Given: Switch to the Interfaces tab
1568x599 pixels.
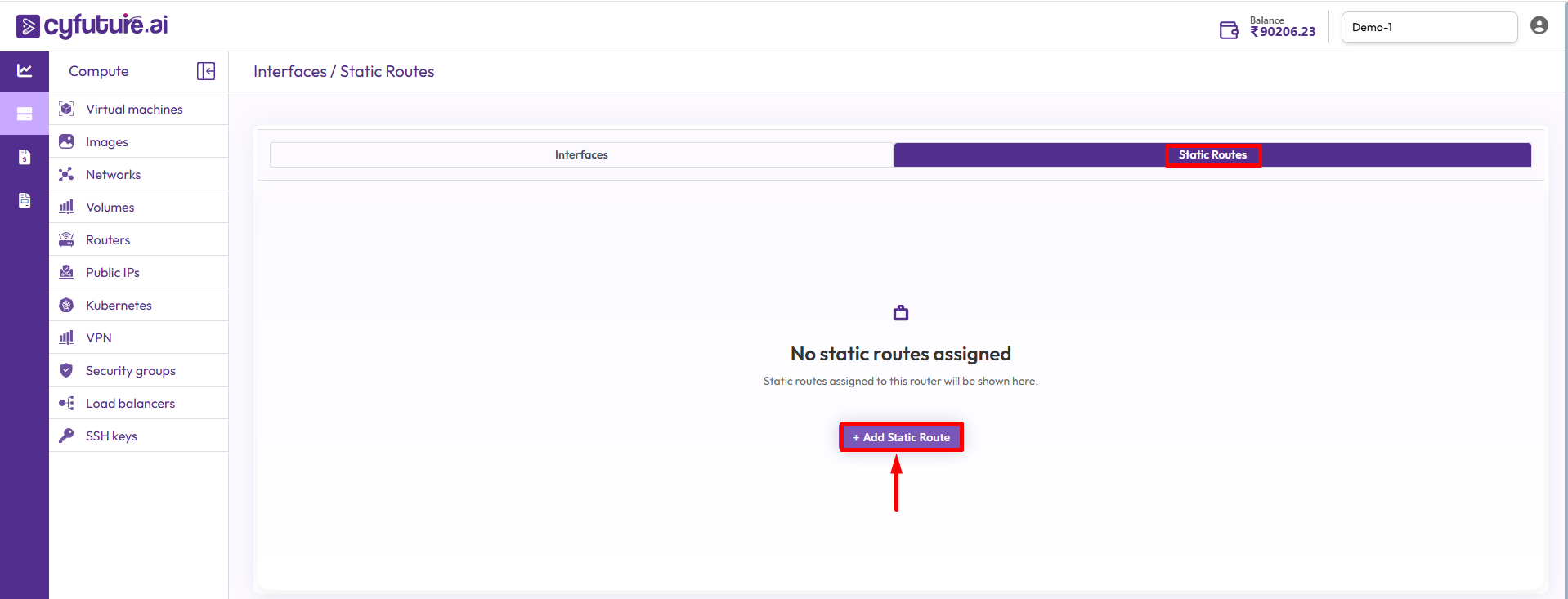Looking at the screenshot, I should point(581,154).
